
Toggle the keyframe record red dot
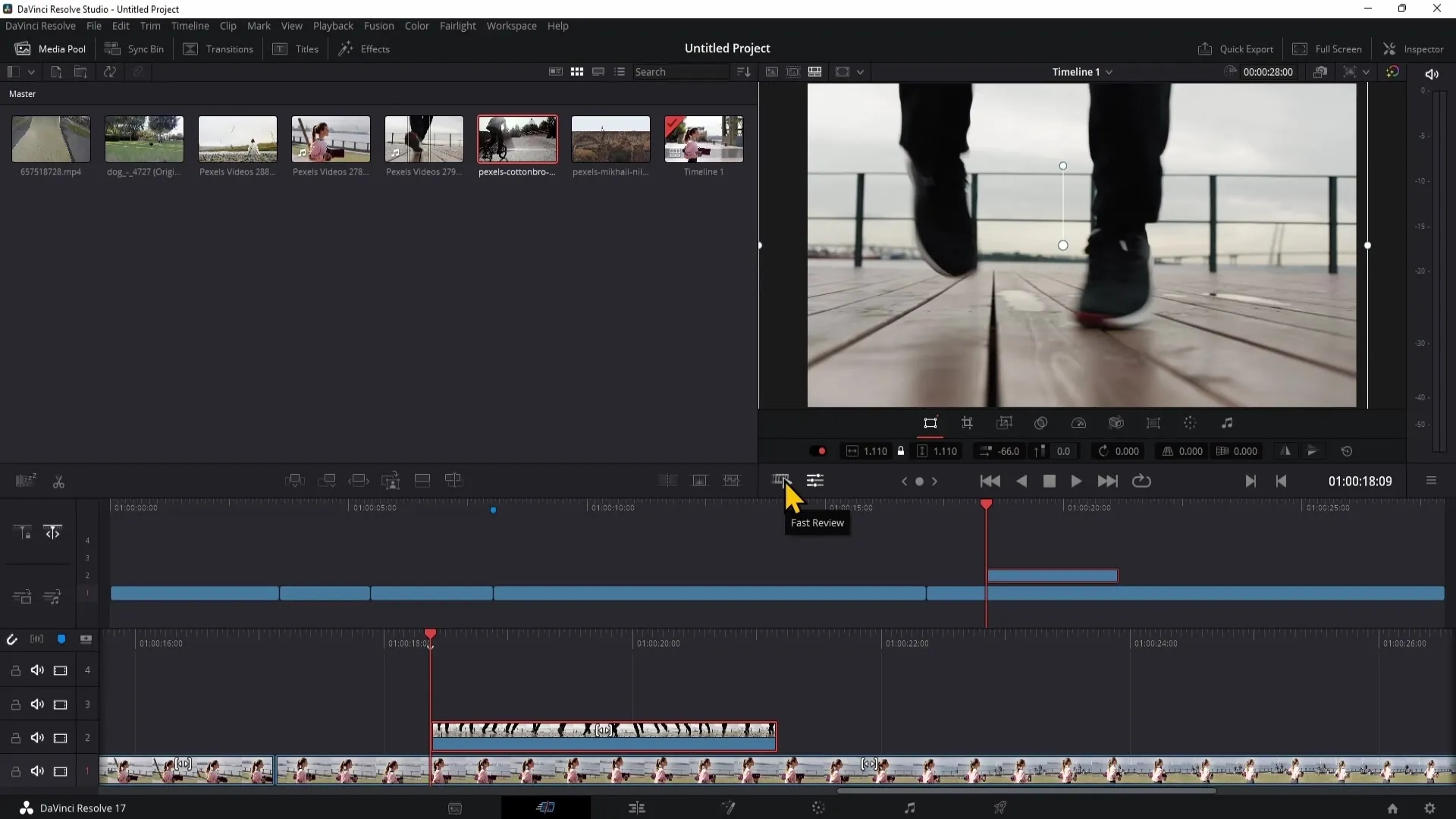(x=822, y=451)
